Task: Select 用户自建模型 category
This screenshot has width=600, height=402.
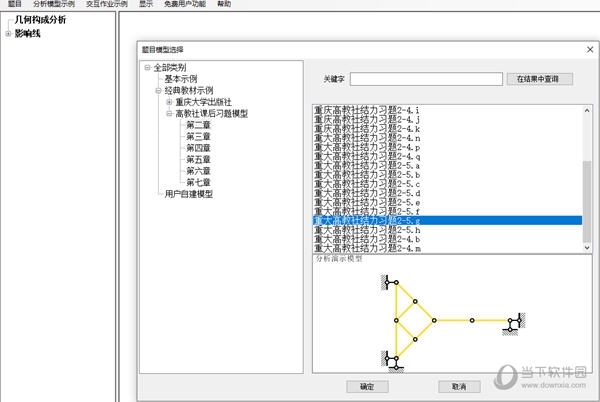Action: [x=189, y=194]
